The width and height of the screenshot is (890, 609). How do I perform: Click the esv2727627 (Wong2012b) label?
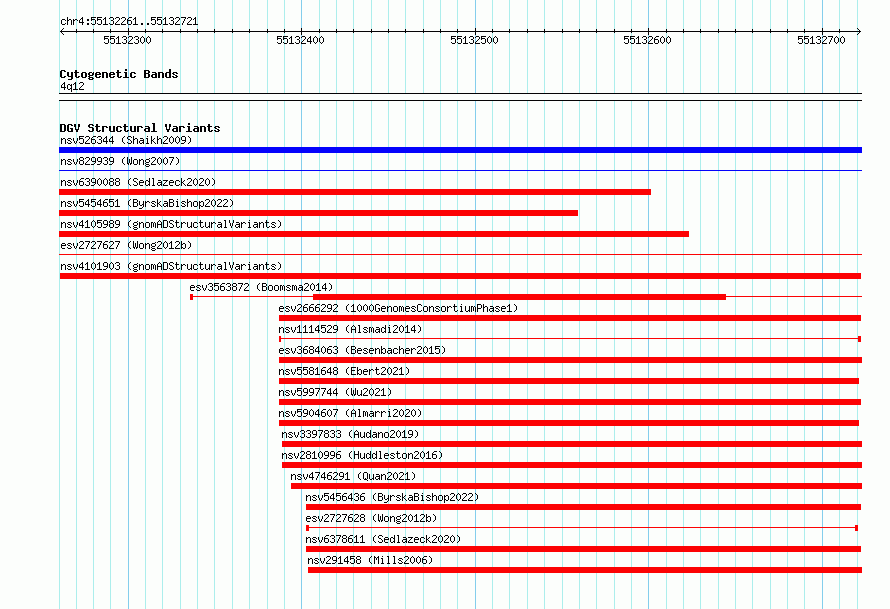click(x=126, y=245)
